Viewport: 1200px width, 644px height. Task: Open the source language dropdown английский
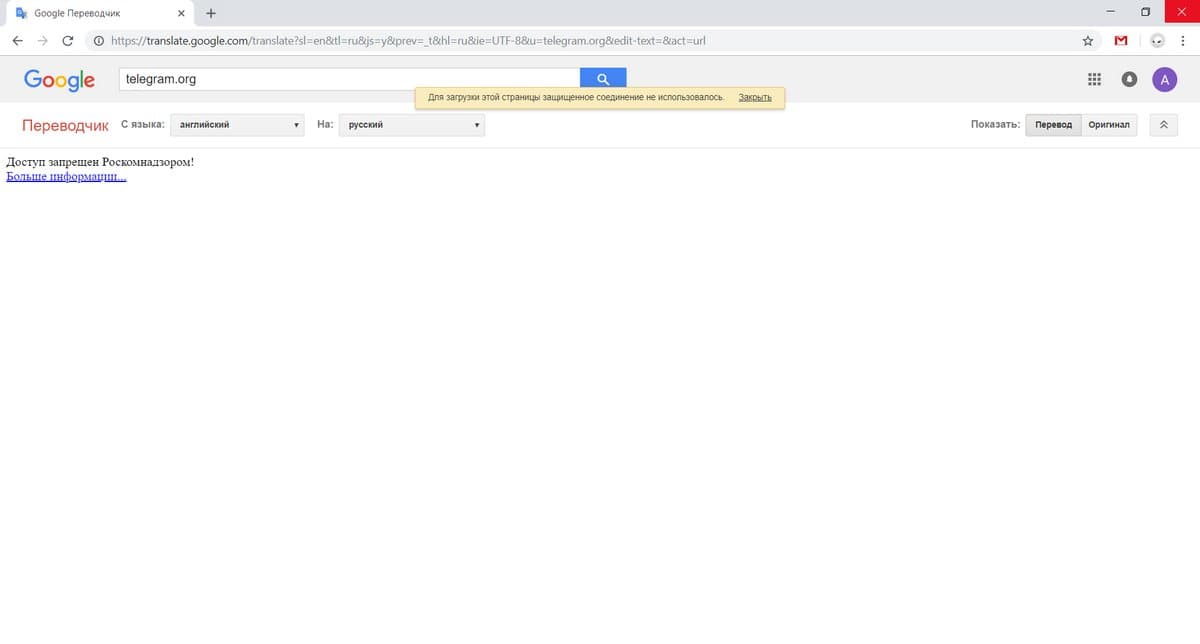tap(237, 125)
